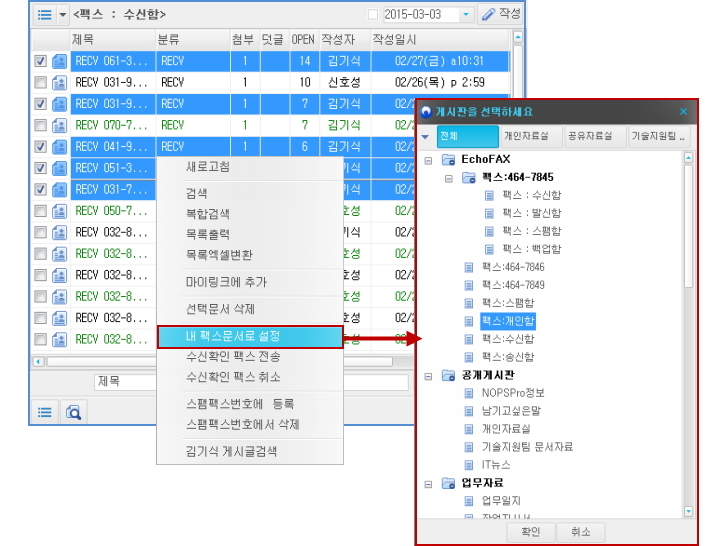
Task: Select 목록엑셀변환 in the context menu
Action: click(x=219, y=254)
